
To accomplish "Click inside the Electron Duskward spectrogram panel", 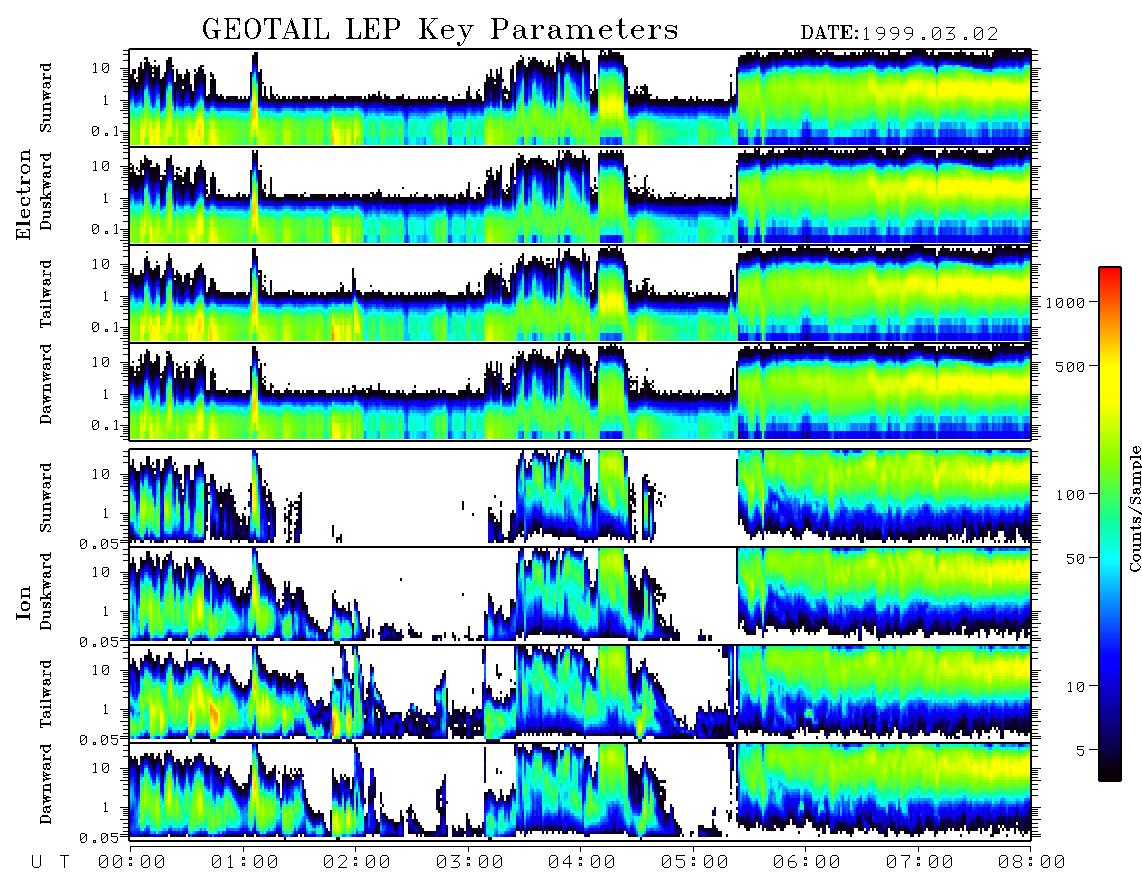I will pos(580,195).
